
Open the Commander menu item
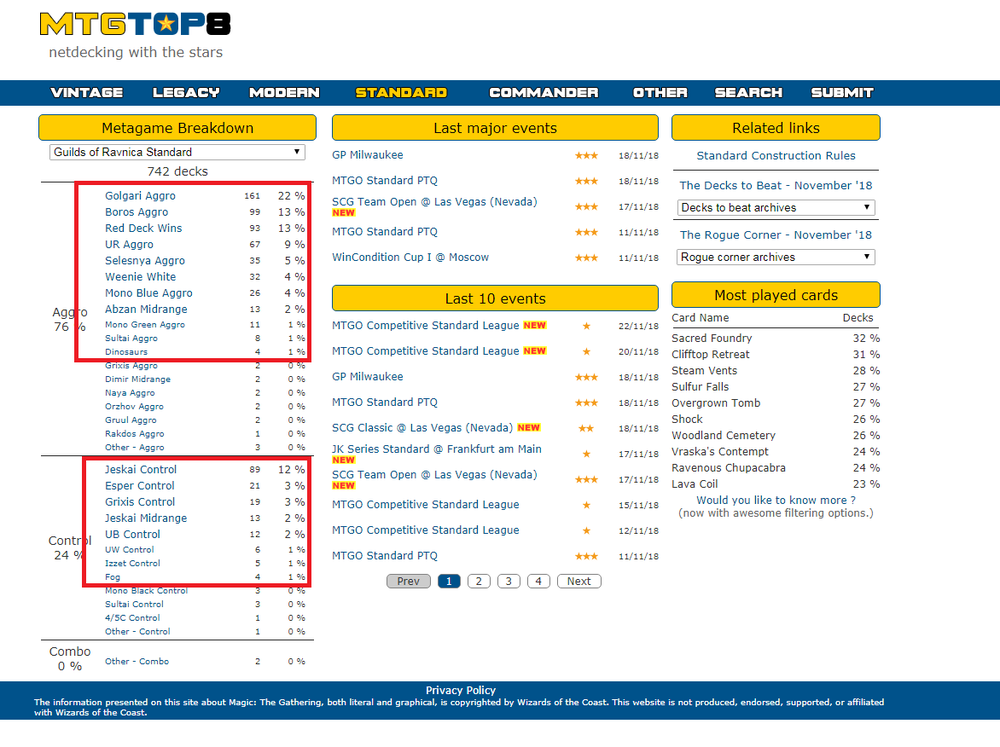(x=543, y=93)
